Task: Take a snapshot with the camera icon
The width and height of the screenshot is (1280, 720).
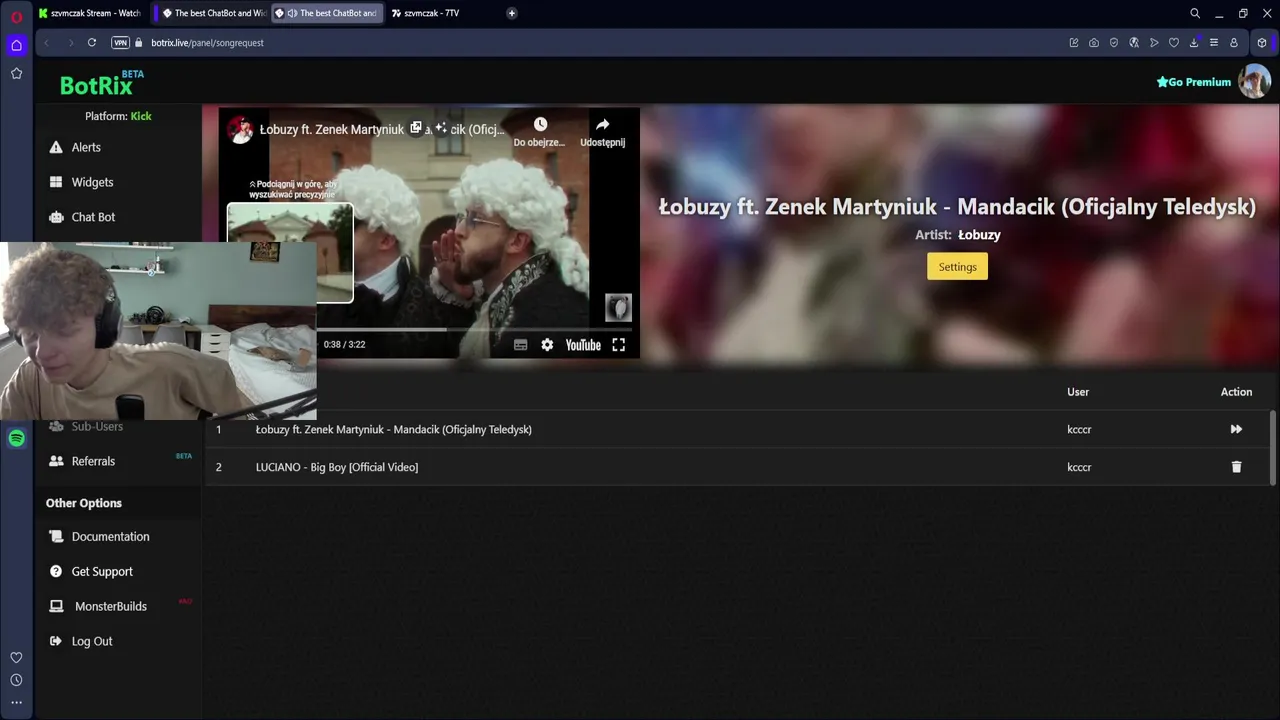Action: (x=1094, y=43)
